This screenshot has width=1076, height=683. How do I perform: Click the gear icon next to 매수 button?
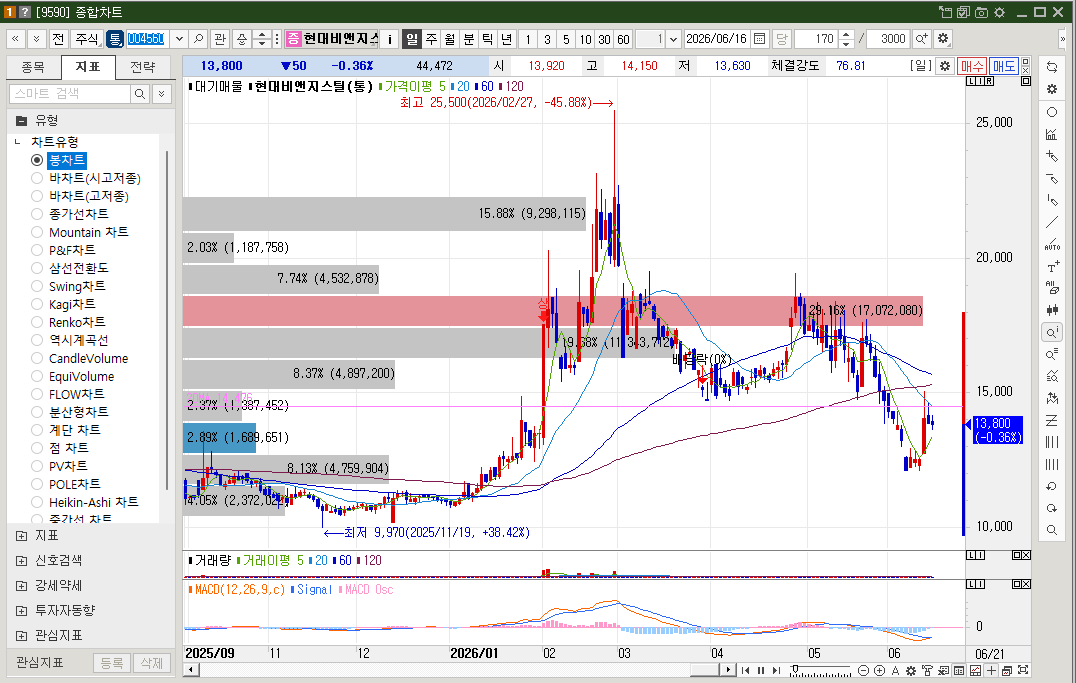pyautogui.click(x=945, y=66)
